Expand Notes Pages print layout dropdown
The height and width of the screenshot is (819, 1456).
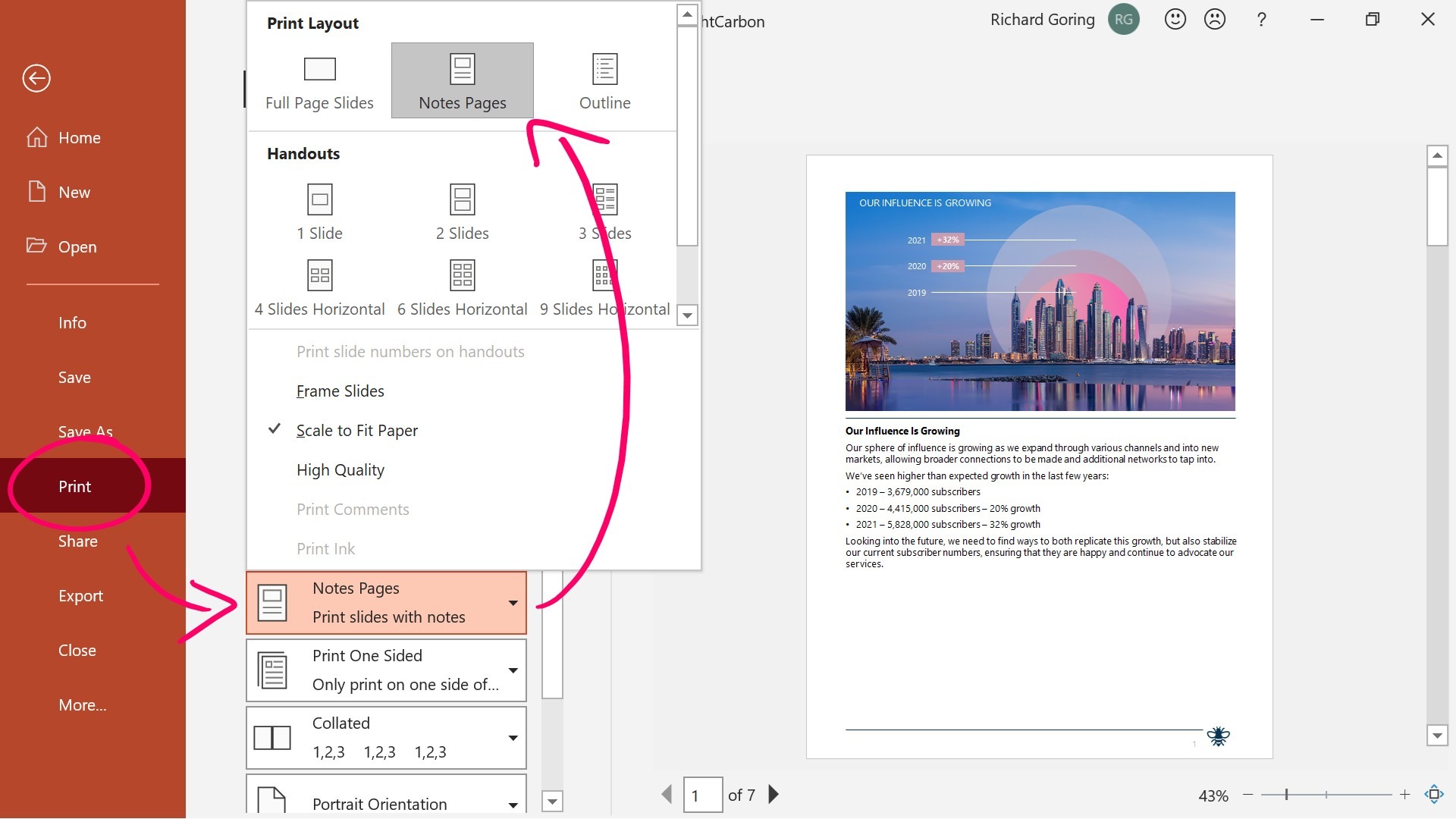[511, 602]
